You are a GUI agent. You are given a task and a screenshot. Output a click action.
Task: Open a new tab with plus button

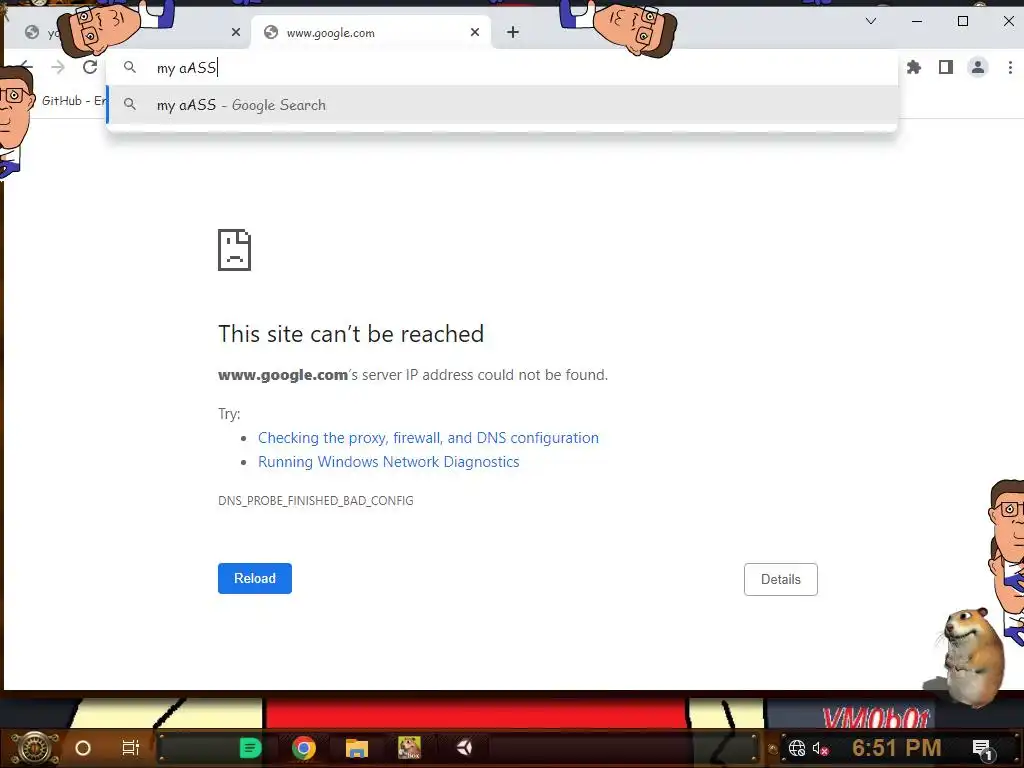click(513, 32)
